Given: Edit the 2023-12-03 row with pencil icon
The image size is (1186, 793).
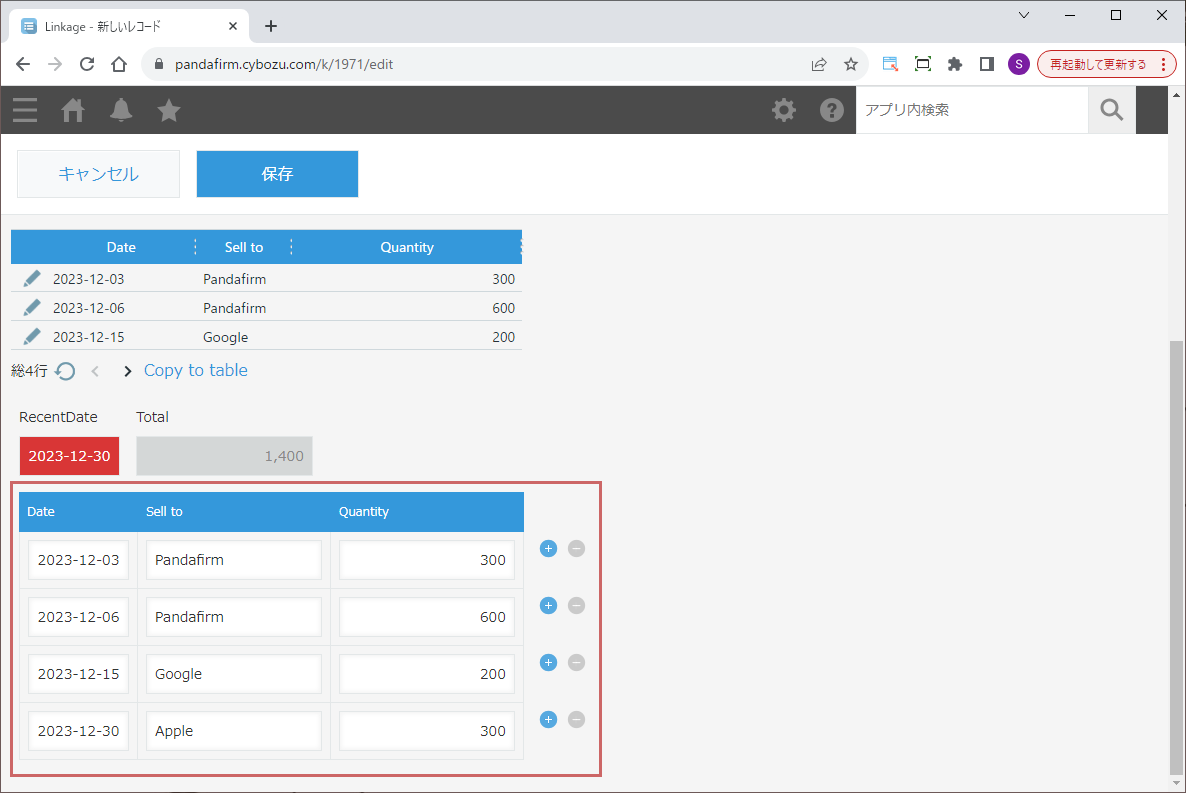Looking at the screenshot, I should pos(32,278).
